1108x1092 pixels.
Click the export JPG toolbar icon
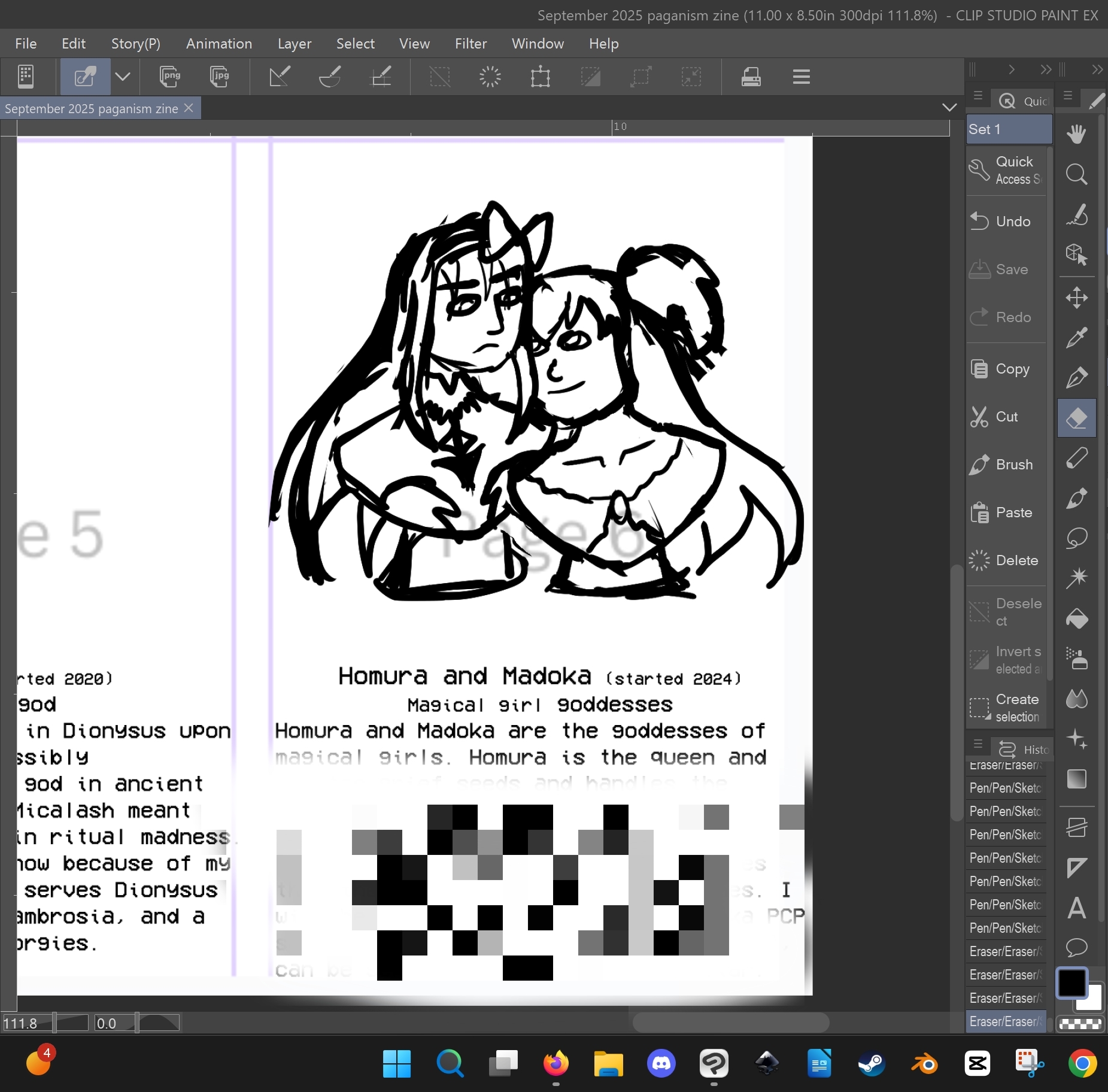tap(220, 77)
